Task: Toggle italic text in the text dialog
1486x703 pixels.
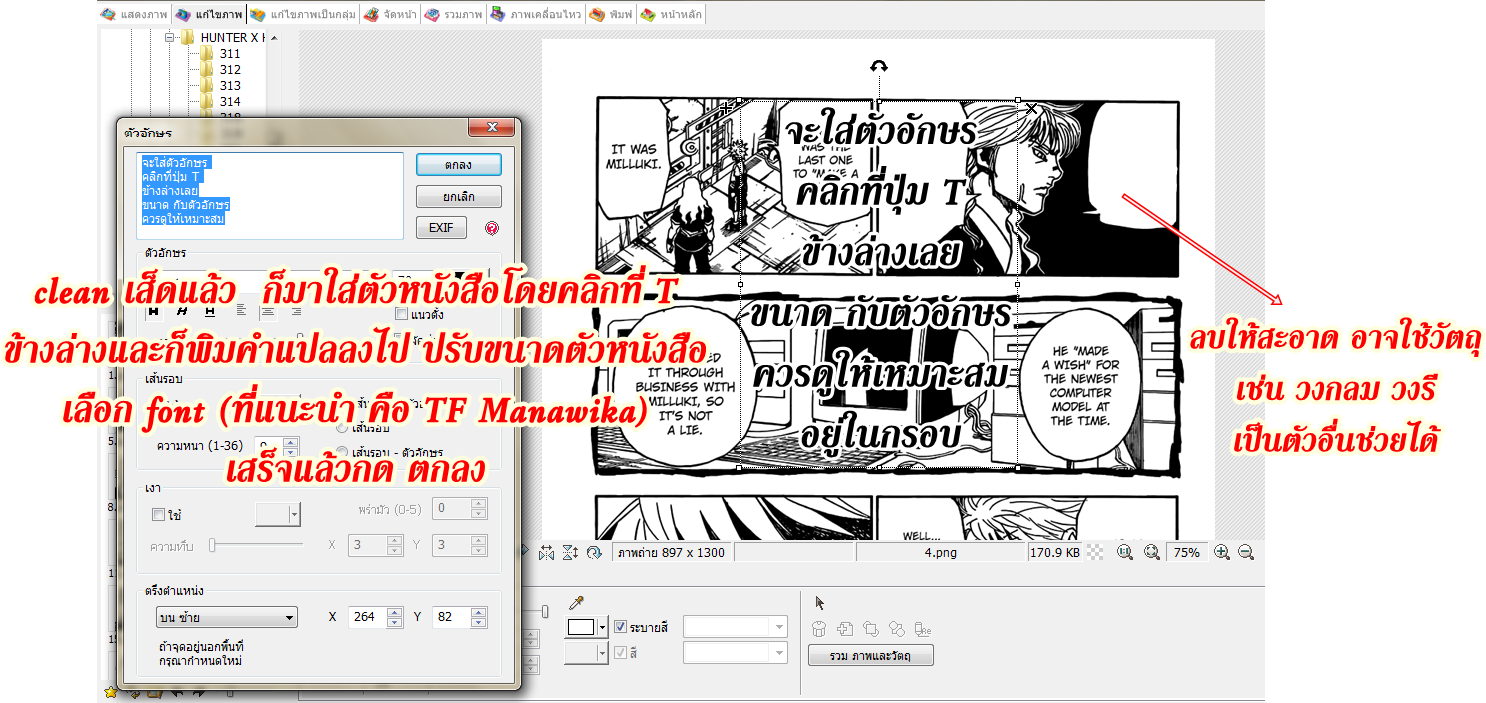Action: pos(182,311)
